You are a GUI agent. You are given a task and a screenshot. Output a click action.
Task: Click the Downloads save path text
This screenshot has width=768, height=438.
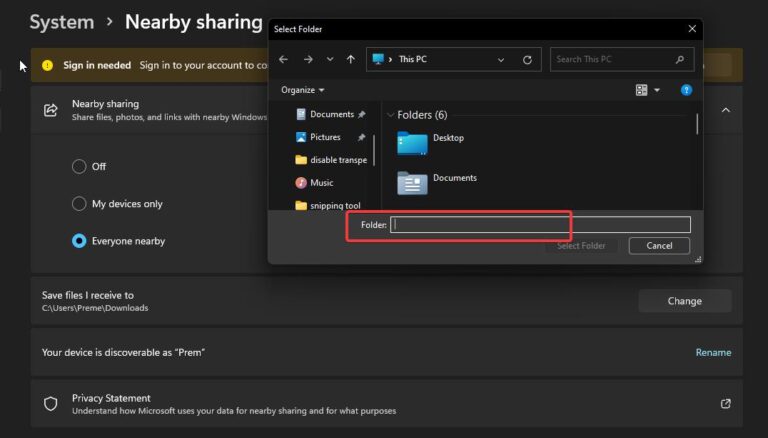(95, 308)
